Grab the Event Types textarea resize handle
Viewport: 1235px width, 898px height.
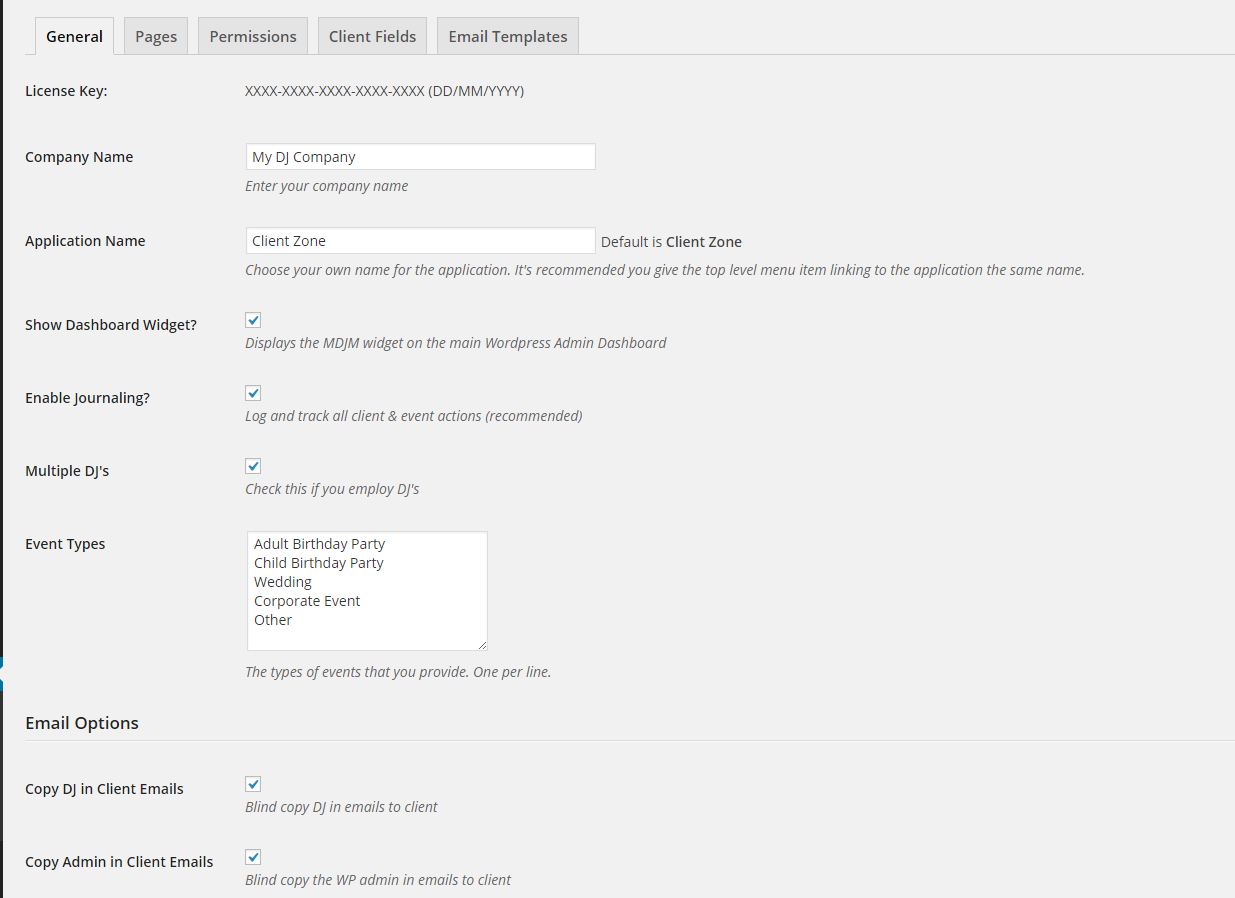pos(481,644)
